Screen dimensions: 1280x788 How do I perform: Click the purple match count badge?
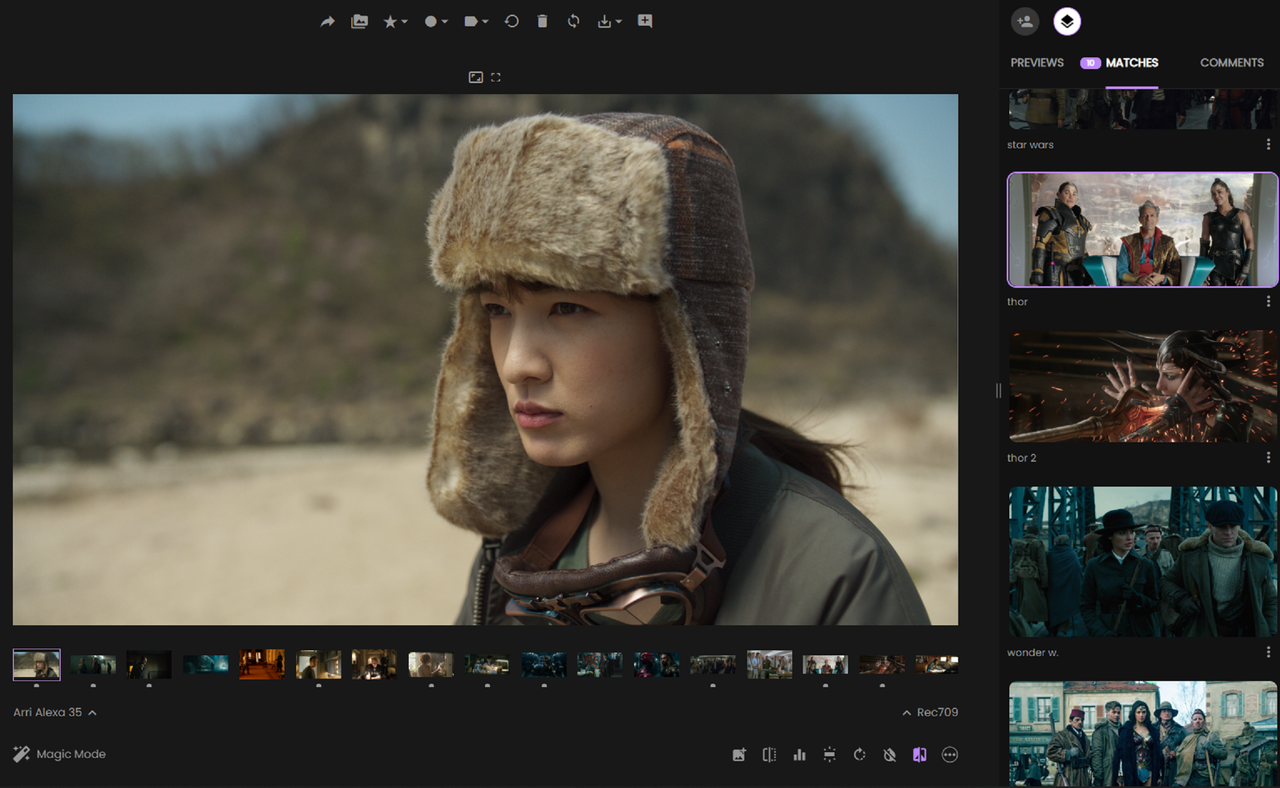coord(1090,63)
